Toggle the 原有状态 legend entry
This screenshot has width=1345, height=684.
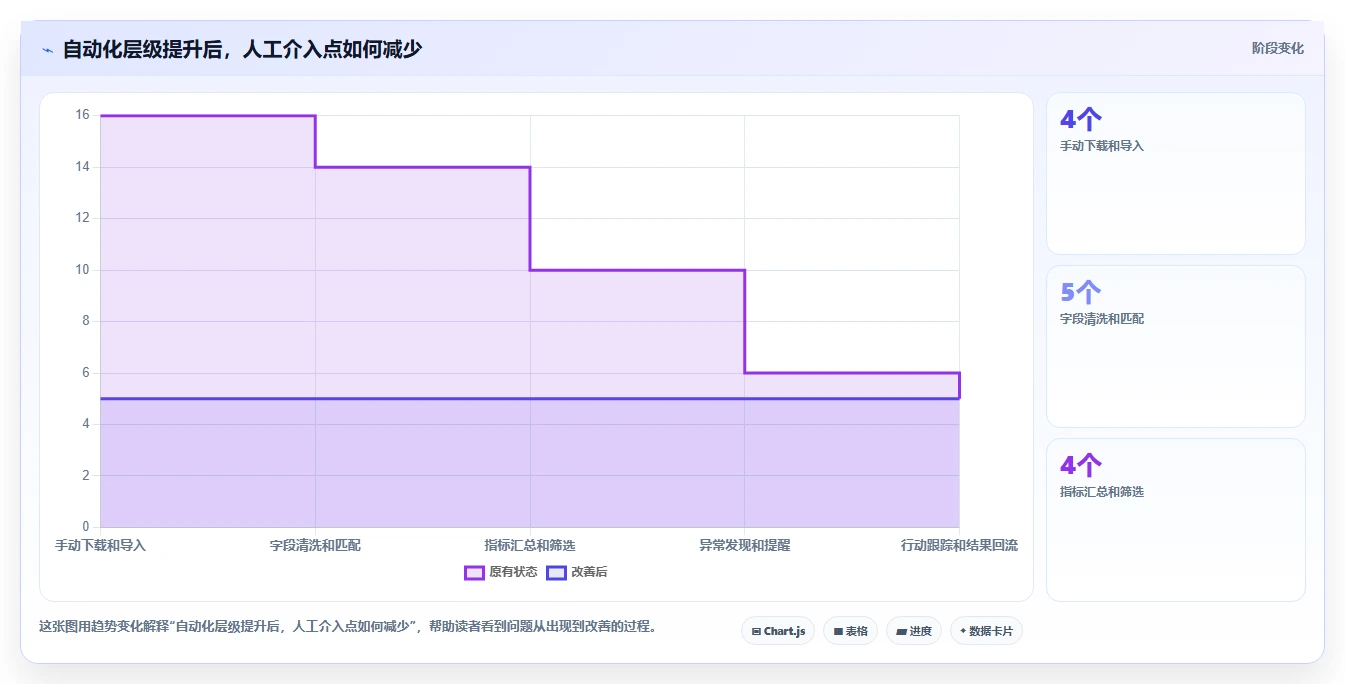501,572
